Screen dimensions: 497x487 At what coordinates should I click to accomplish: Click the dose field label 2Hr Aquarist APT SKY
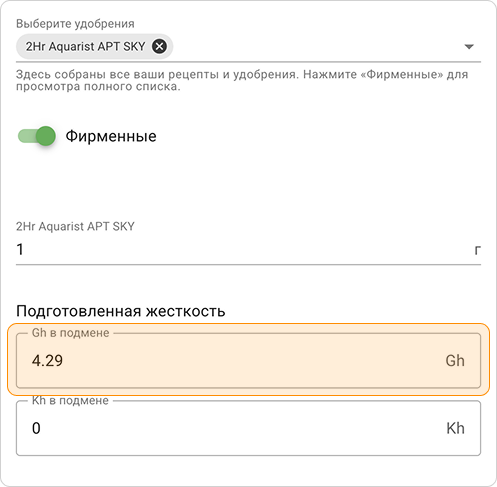[x=75, y=226]
